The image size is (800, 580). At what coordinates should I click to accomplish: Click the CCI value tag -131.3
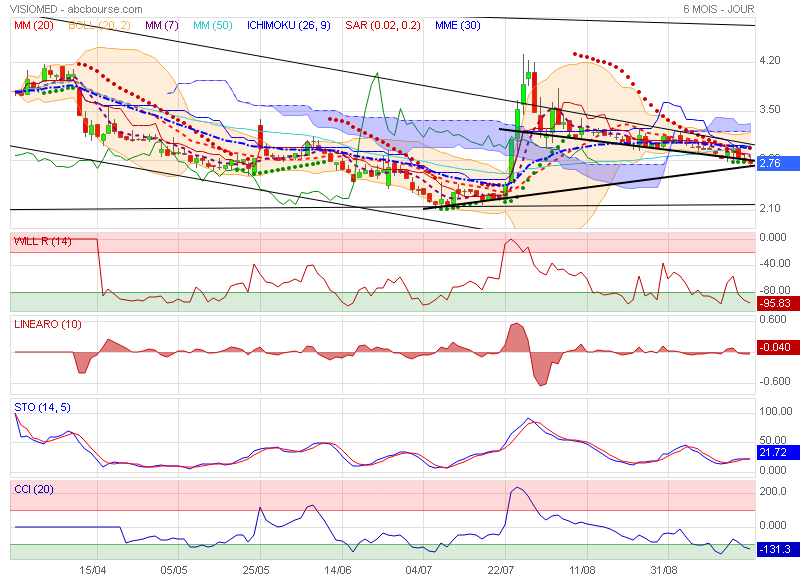[778, 549]
